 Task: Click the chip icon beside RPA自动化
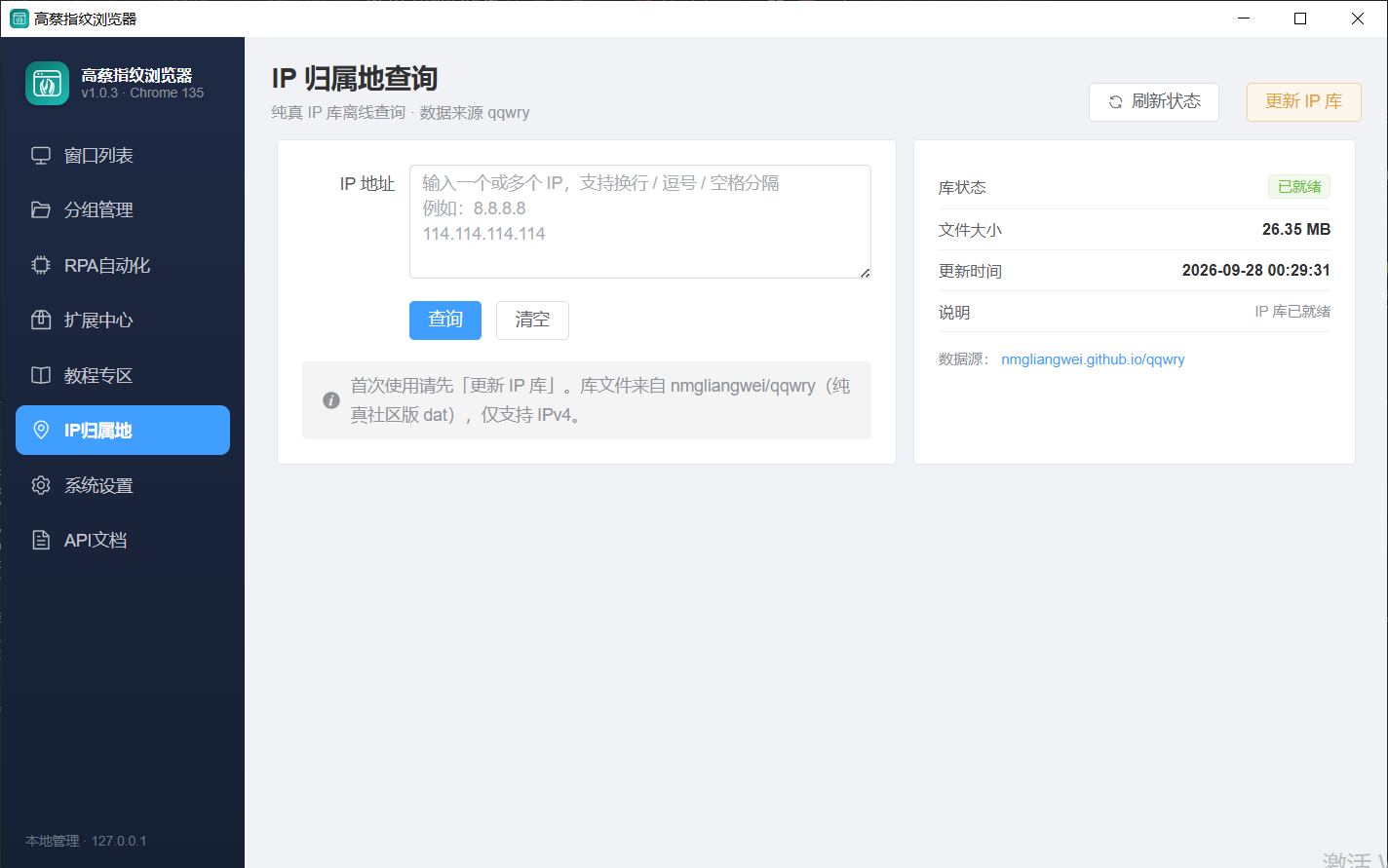coord(41,265)
